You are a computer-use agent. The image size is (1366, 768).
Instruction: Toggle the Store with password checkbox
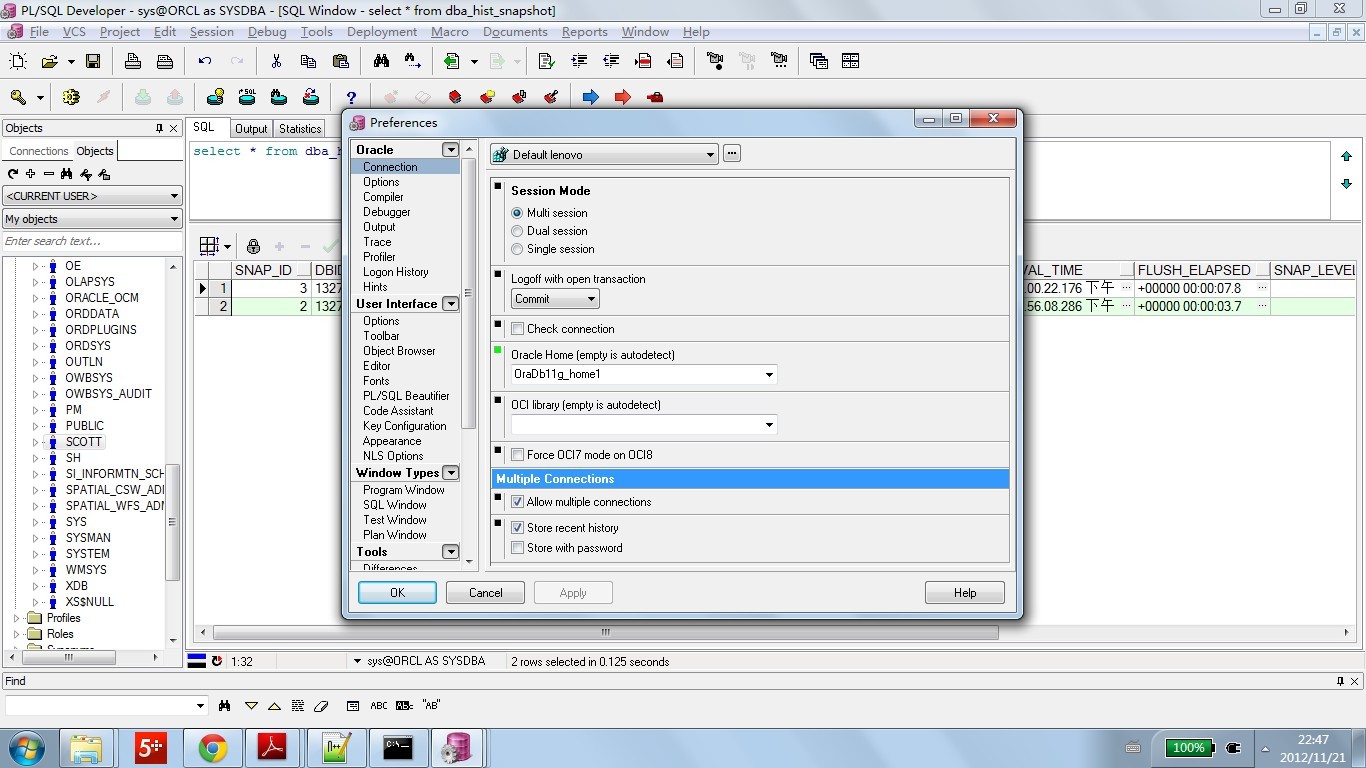tap(518, 548)
